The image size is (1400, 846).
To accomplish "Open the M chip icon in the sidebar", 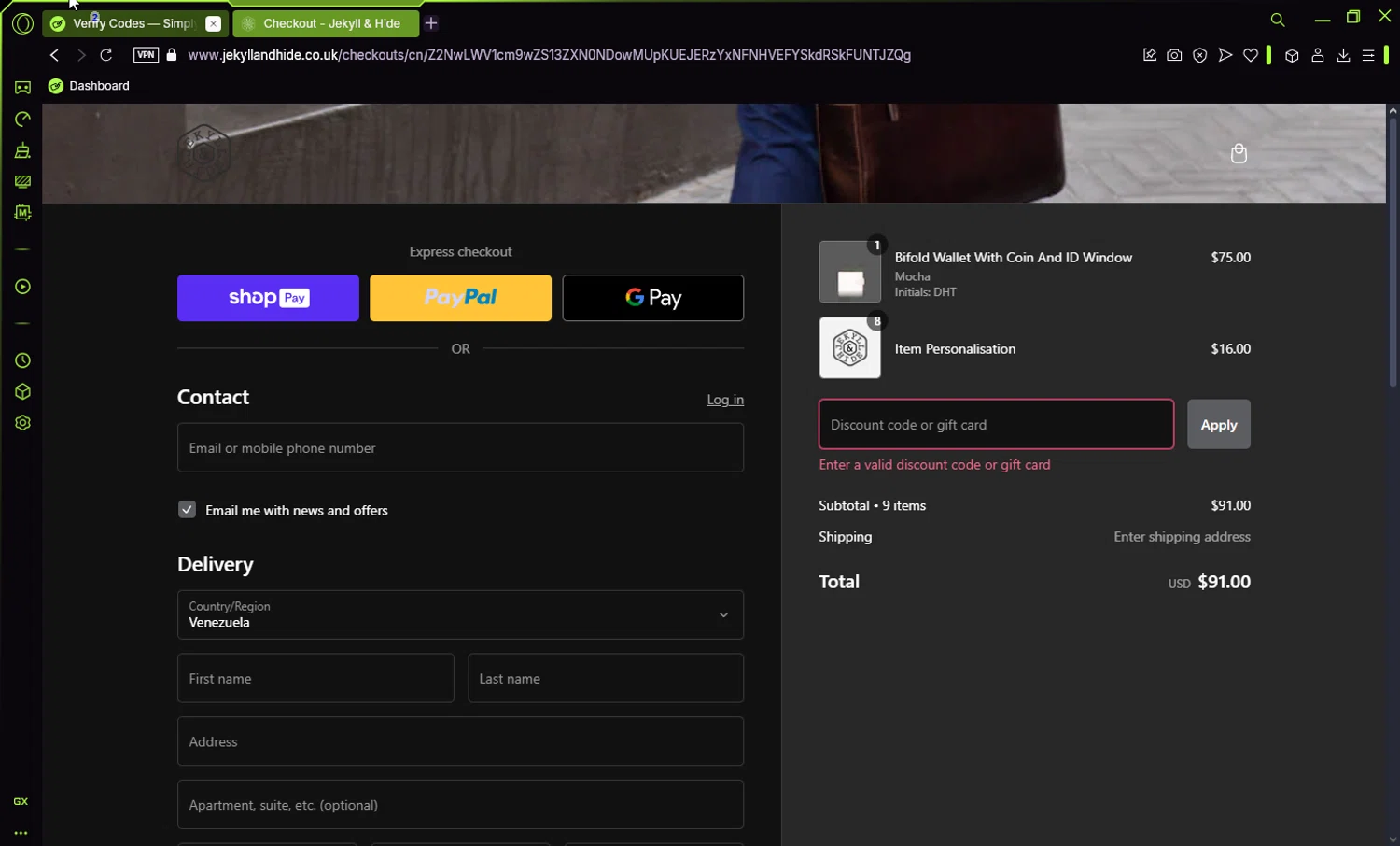I will (x=22, y=213).
